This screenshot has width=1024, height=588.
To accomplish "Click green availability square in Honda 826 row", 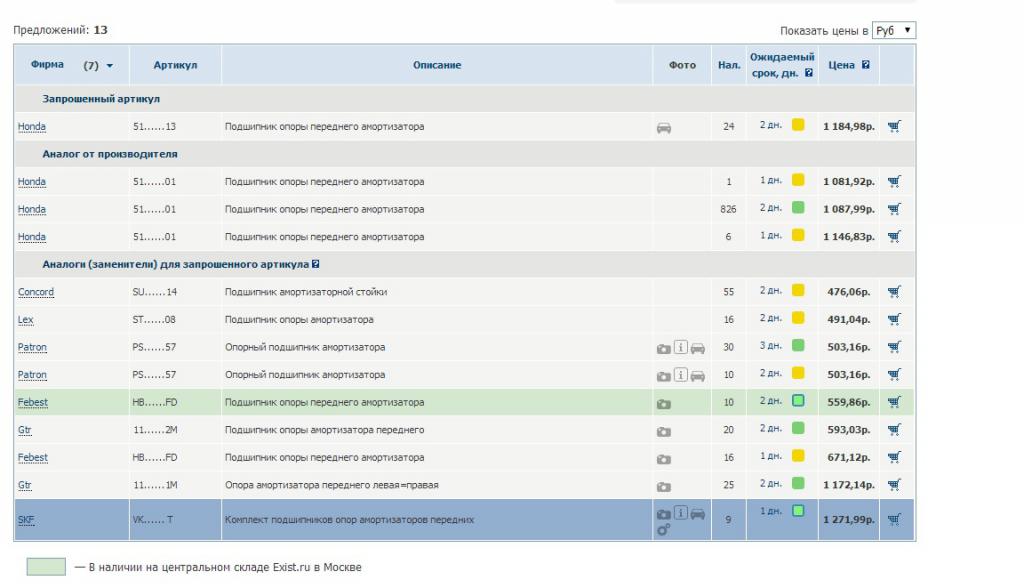I will tap(798, 208).
